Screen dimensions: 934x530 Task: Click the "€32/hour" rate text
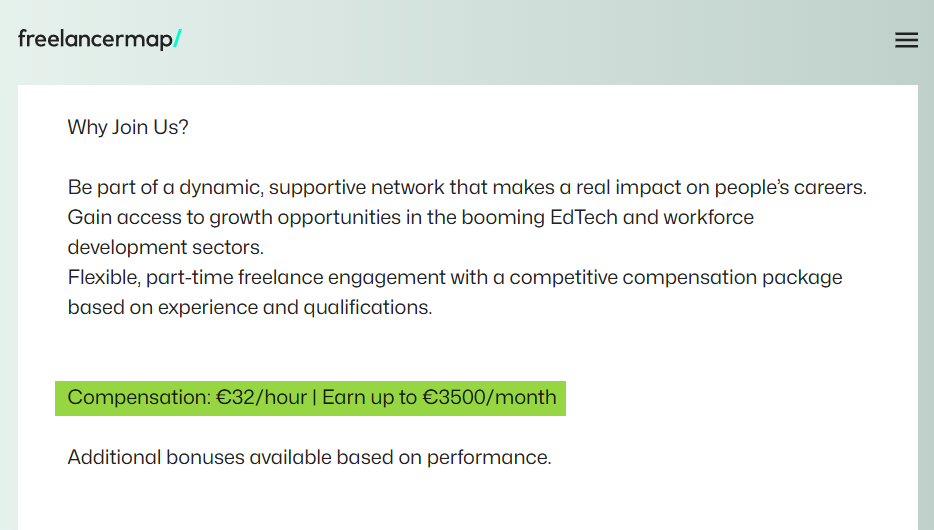coord(261,397)
